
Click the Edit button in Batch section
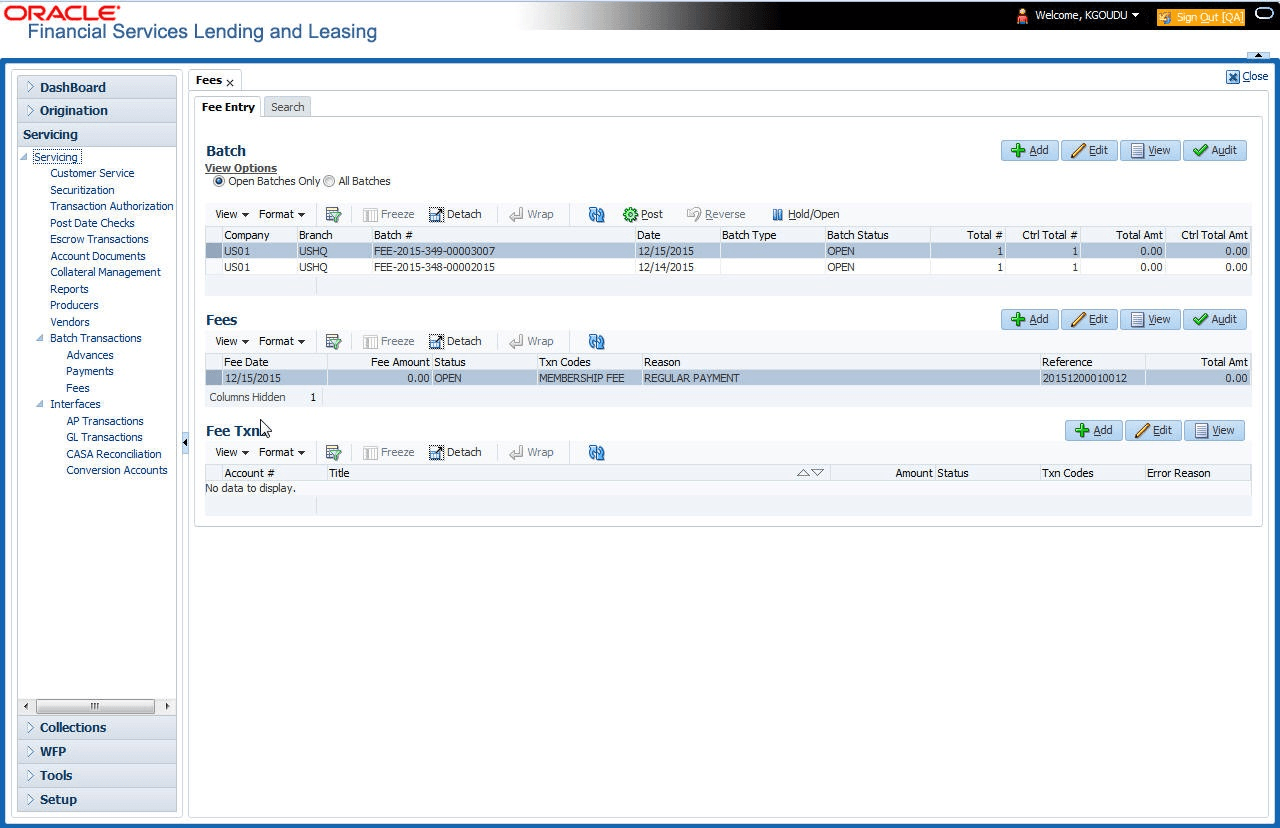(x=1089, y=150)
